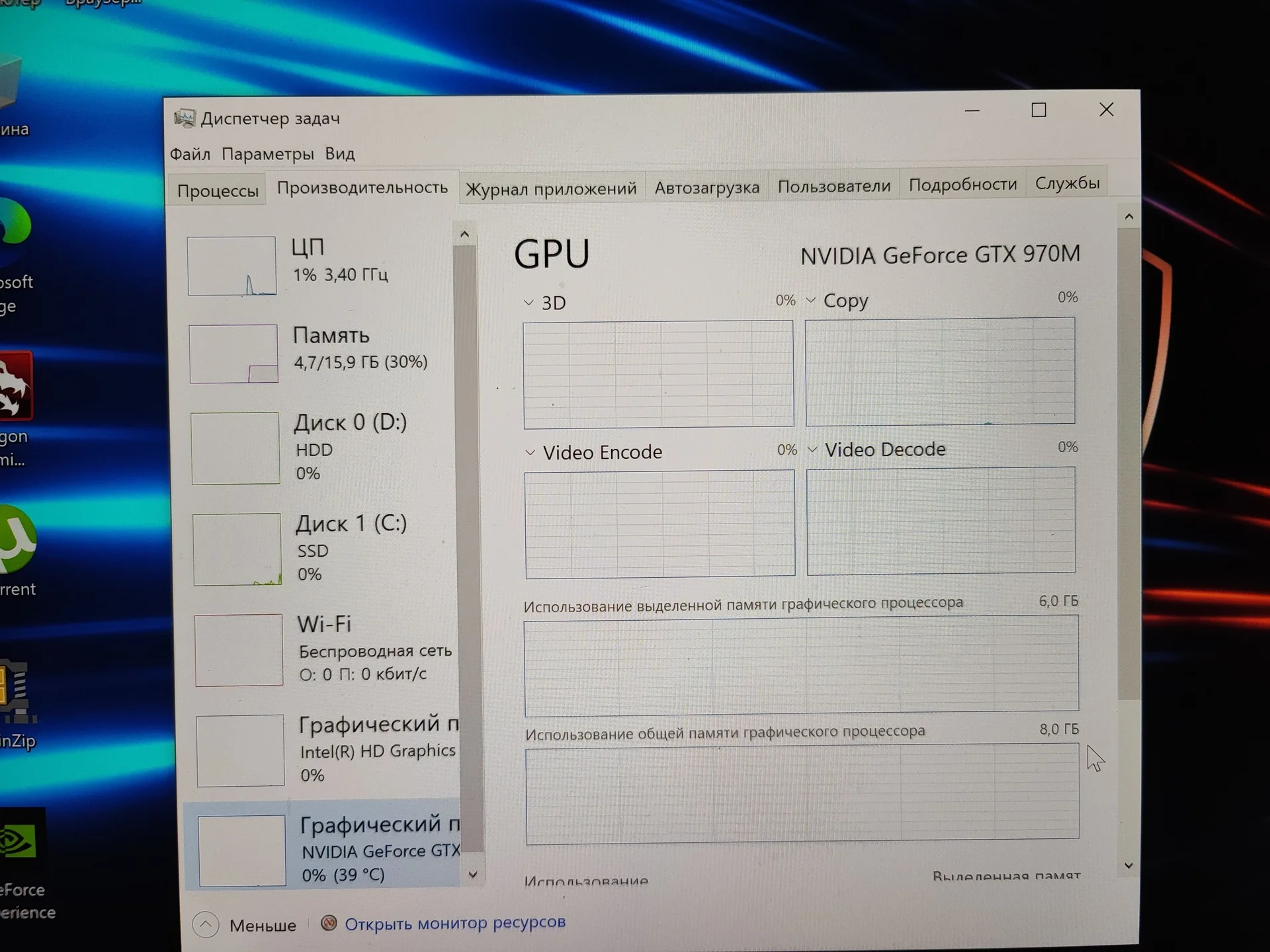Click the device list scrollbar thumb

[x=468, y=549]
